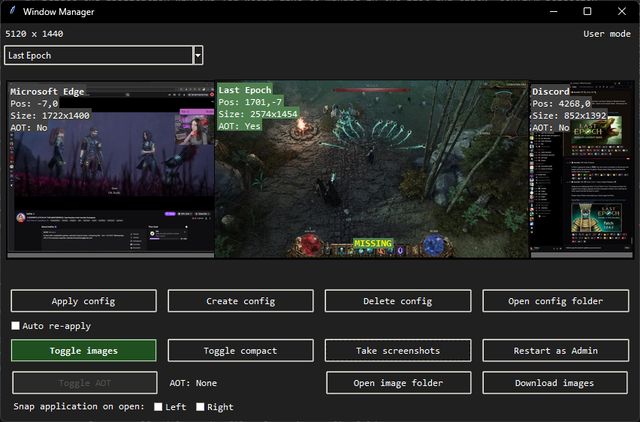Expand the config dropdown arrow
Viewport: 640px width, 422px height.
point(198,56)
